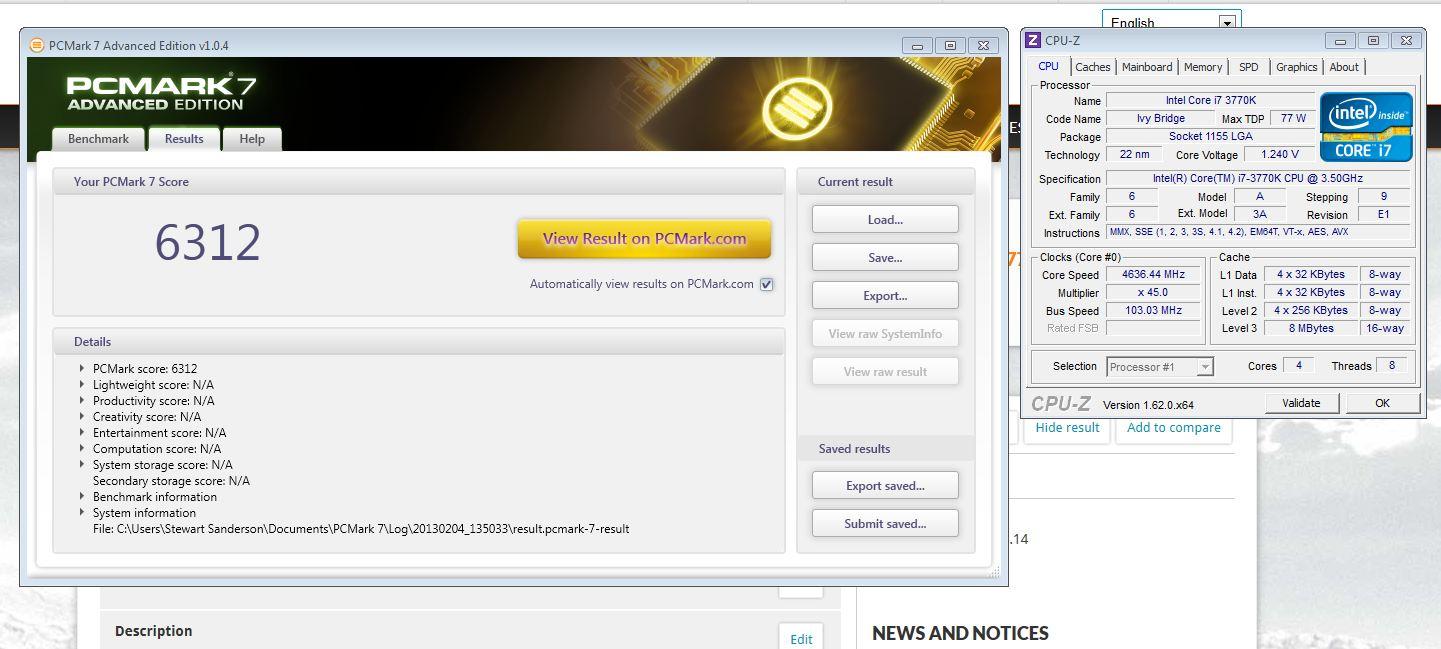The height and width of the screenshot is (649, 1441).
Task: Click the Specification field i7-3770K CPU @ 3.50GHz
Action: click(x=1258, y=178)
